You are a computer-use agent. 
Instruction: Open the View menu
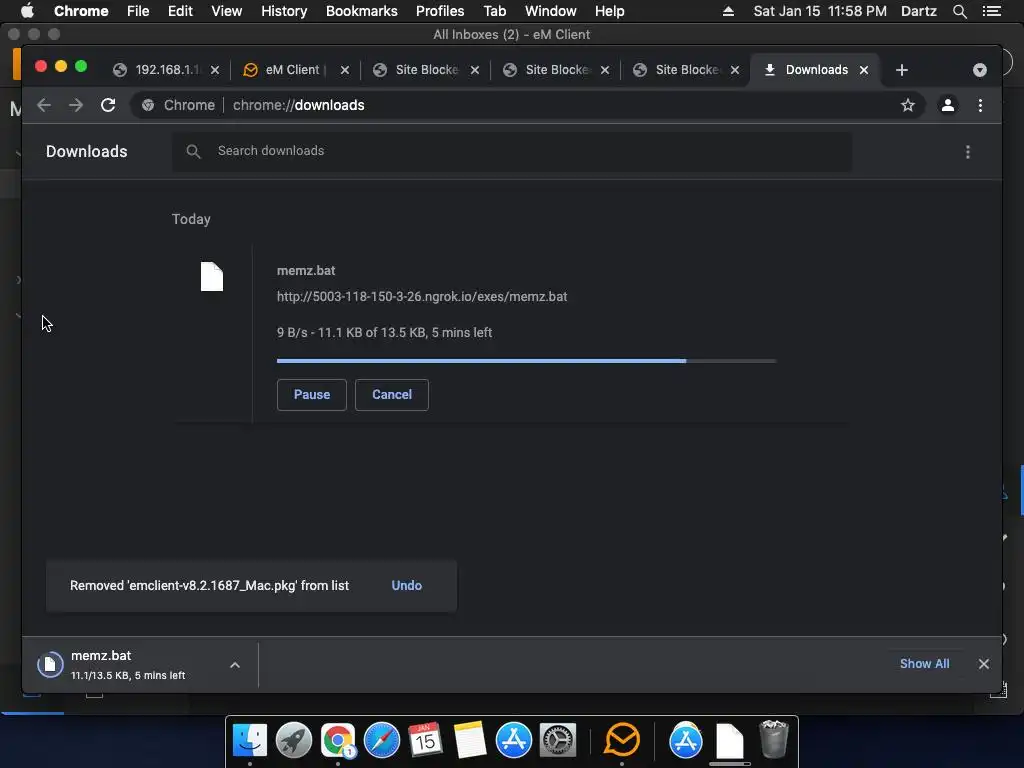[227, 11]
